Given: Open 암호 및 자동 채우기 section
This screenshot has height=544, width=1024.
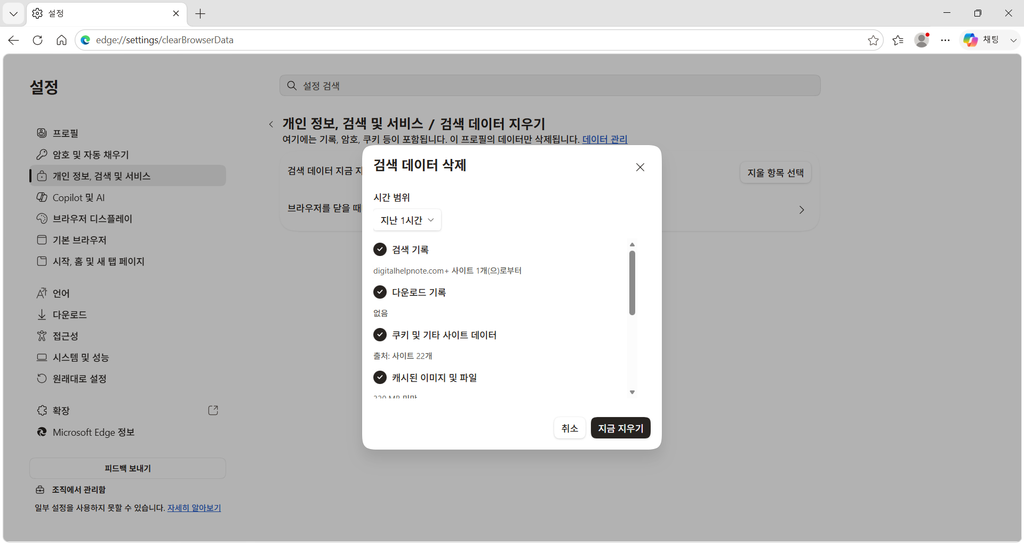Looking at the screenshot, I should tap(128, 155).
